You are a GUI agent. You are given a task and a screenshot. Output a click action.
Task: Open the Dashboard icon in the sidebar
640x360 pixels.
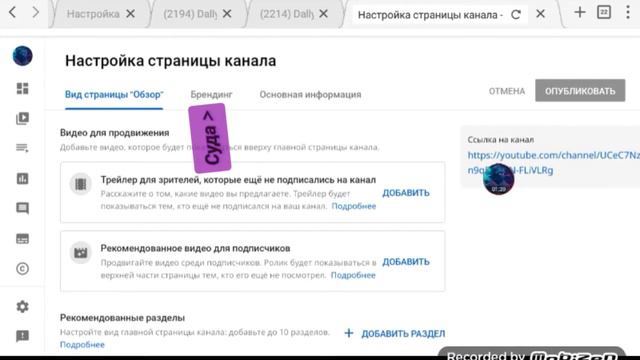[22, 88]
